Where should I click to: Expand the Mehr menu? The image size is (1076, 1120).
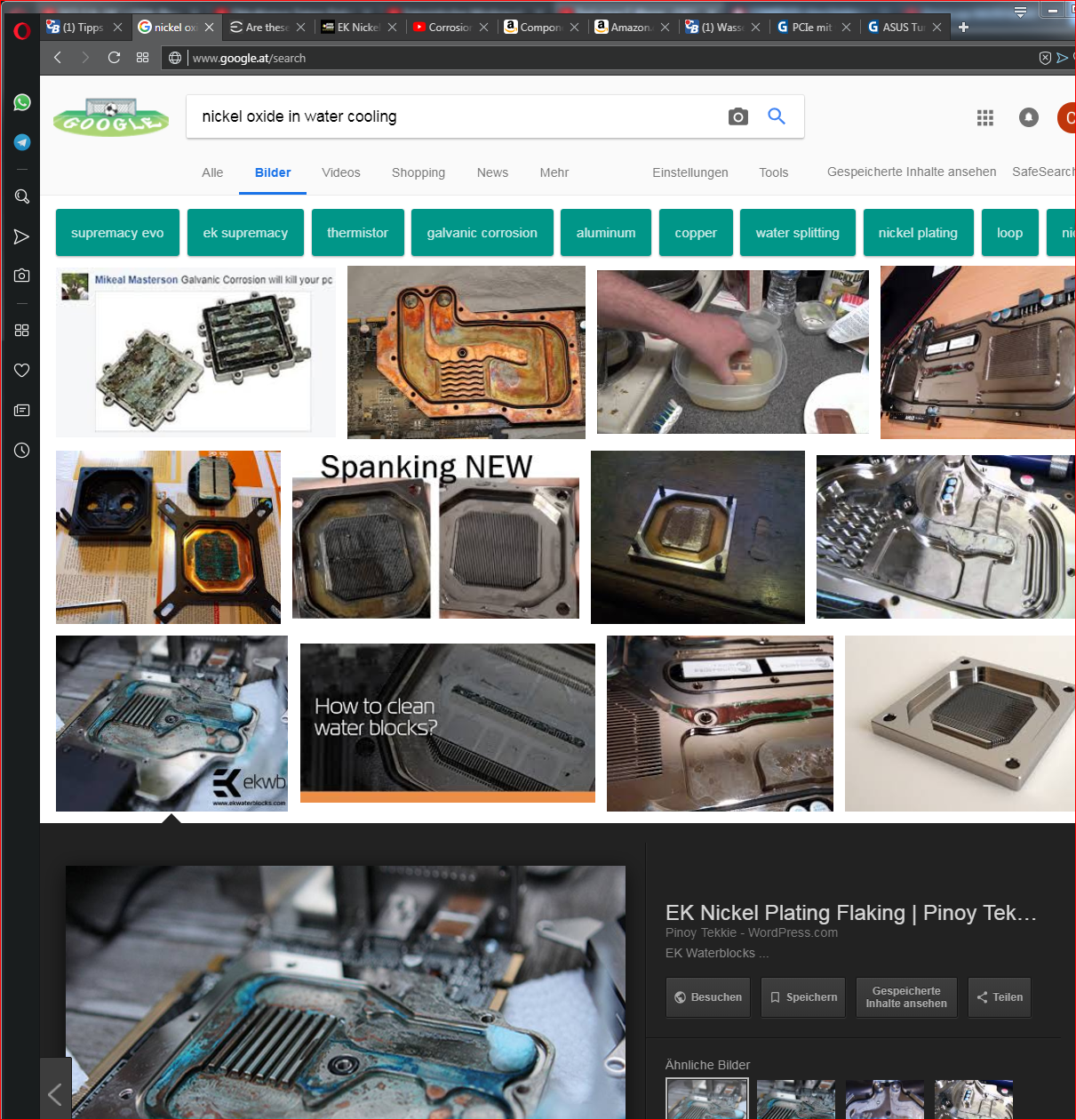pyautogui.click(x=554, y=172)
